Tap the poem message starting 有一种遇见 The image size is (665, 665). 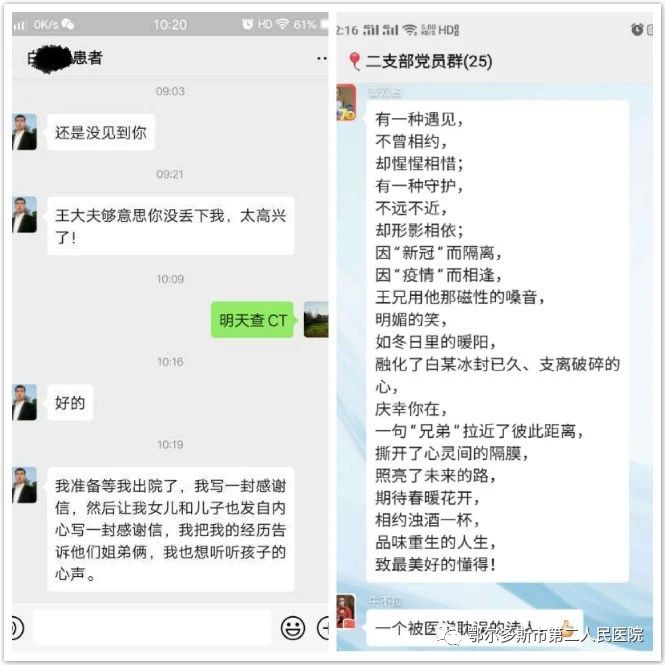pos(497,341)
